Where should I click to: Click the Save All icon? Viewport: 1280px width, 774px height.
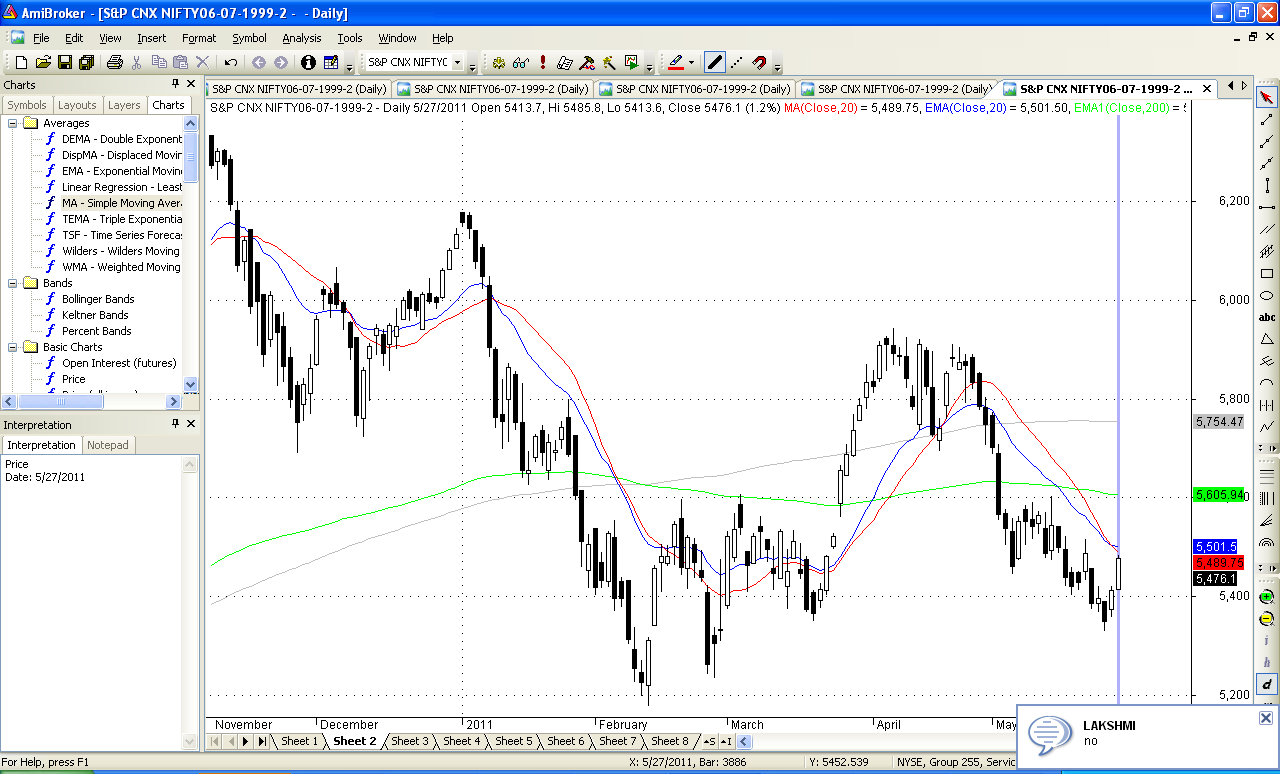87,62
